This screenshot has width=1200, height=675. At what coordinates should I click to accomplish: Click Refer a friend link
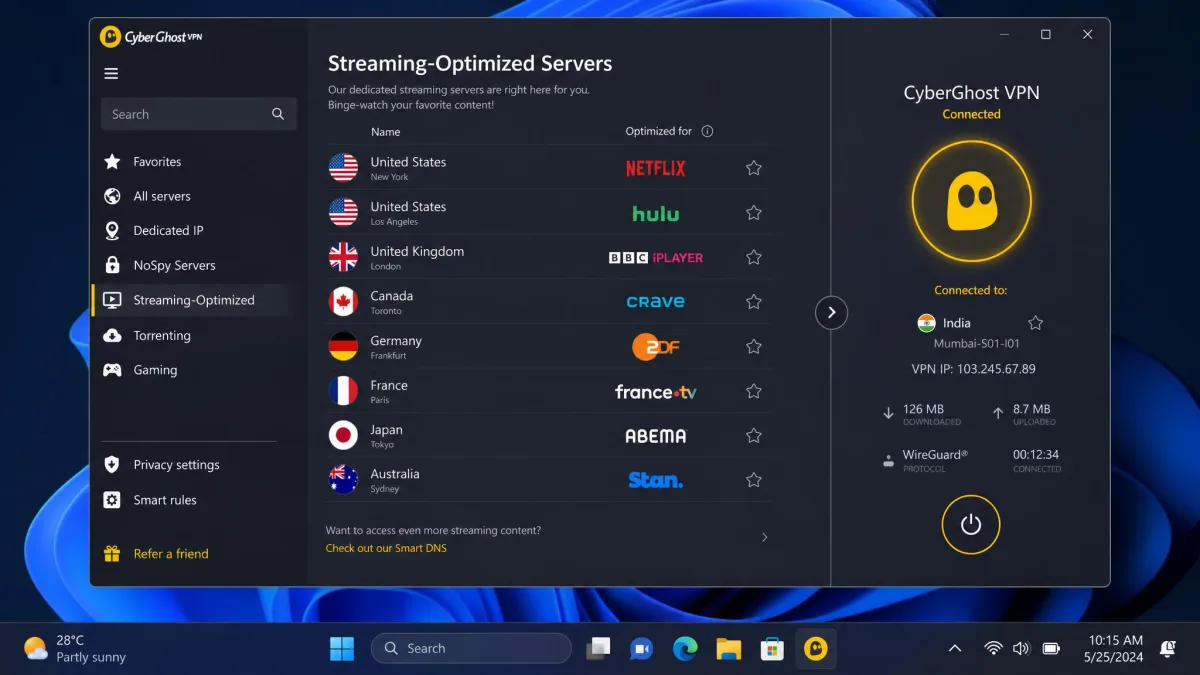171,554
